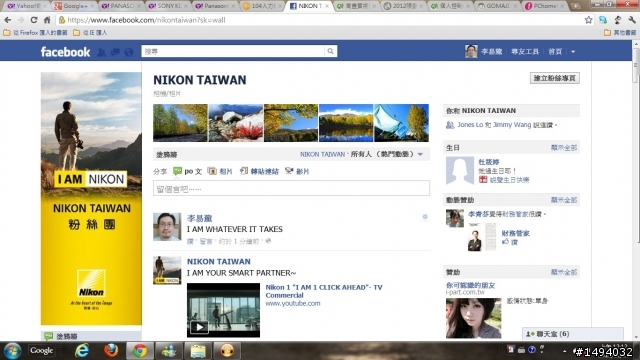Switch to the Google+ browser tab
The height and width of the screenshot is (360, 640).
pos(74,6)
